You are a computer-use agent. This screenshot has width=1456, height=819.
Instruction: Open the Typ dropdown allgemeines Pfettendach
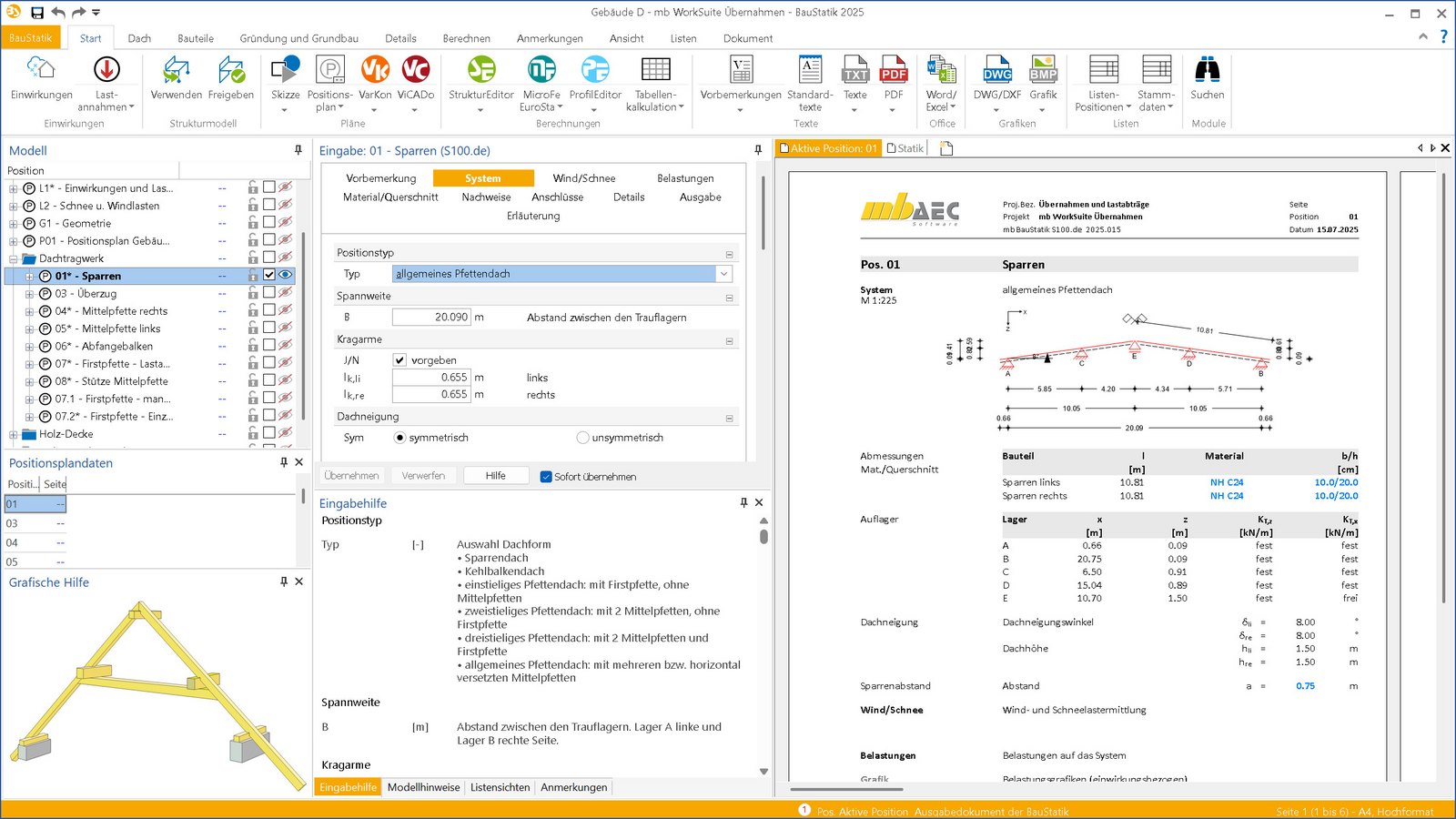(724, 274)
